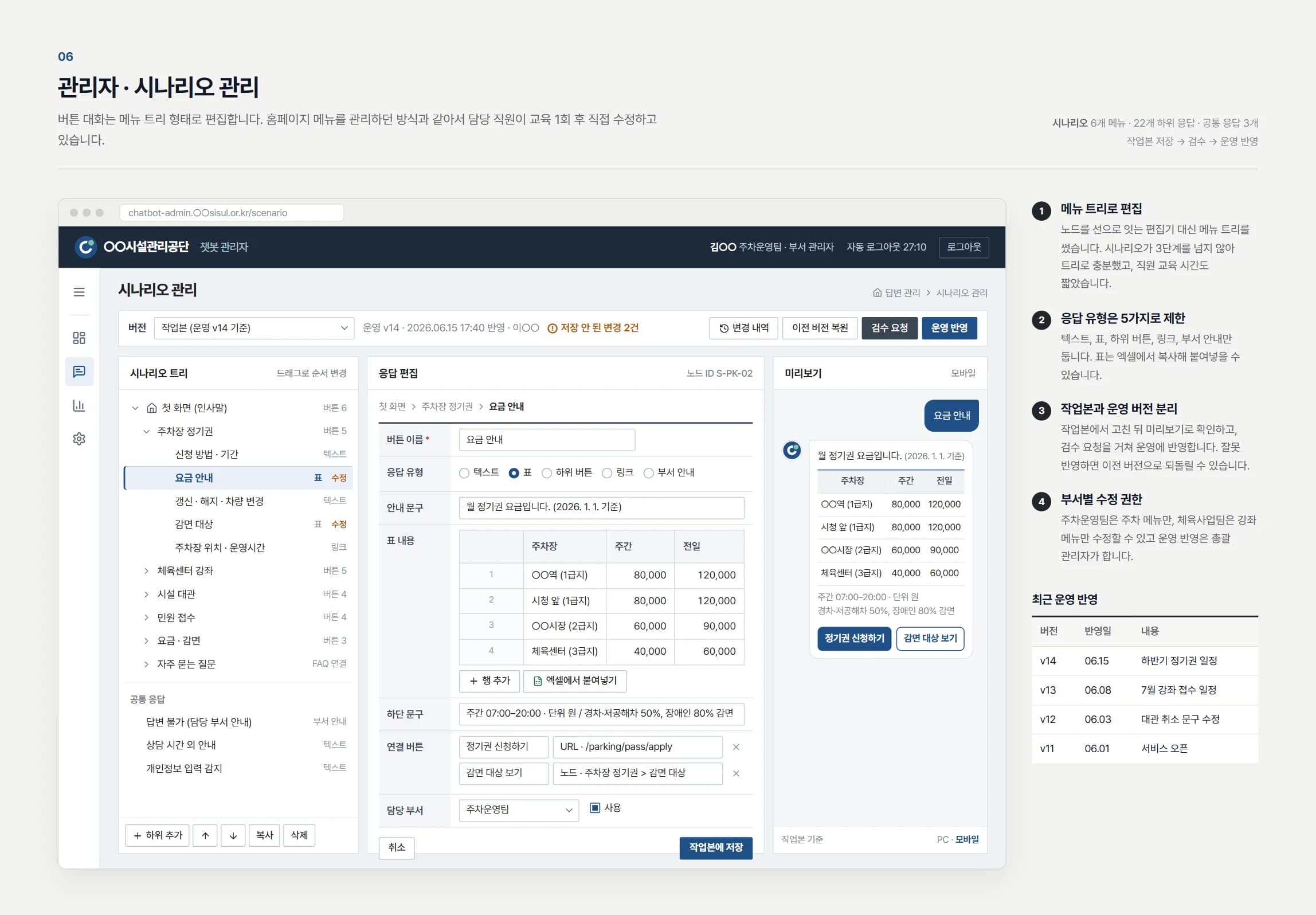Open the dashboard grid icon in sidebar
The width and height of the screenshot is (1316, 915).
79,338
